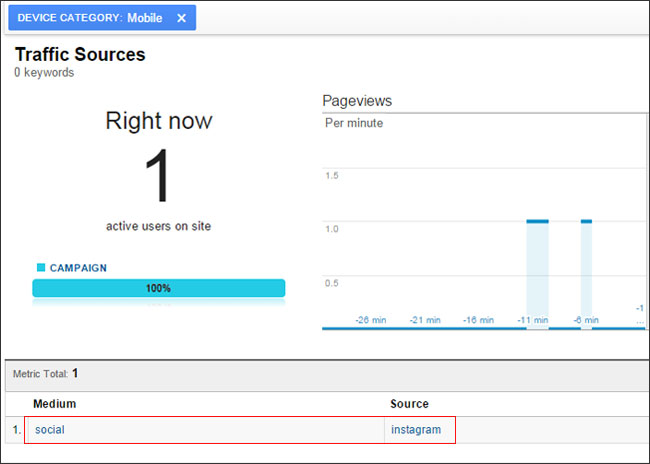Click the Metric Total value
Image resolution: width=650 pixels, height=464 pixels.
click(75, 373)
